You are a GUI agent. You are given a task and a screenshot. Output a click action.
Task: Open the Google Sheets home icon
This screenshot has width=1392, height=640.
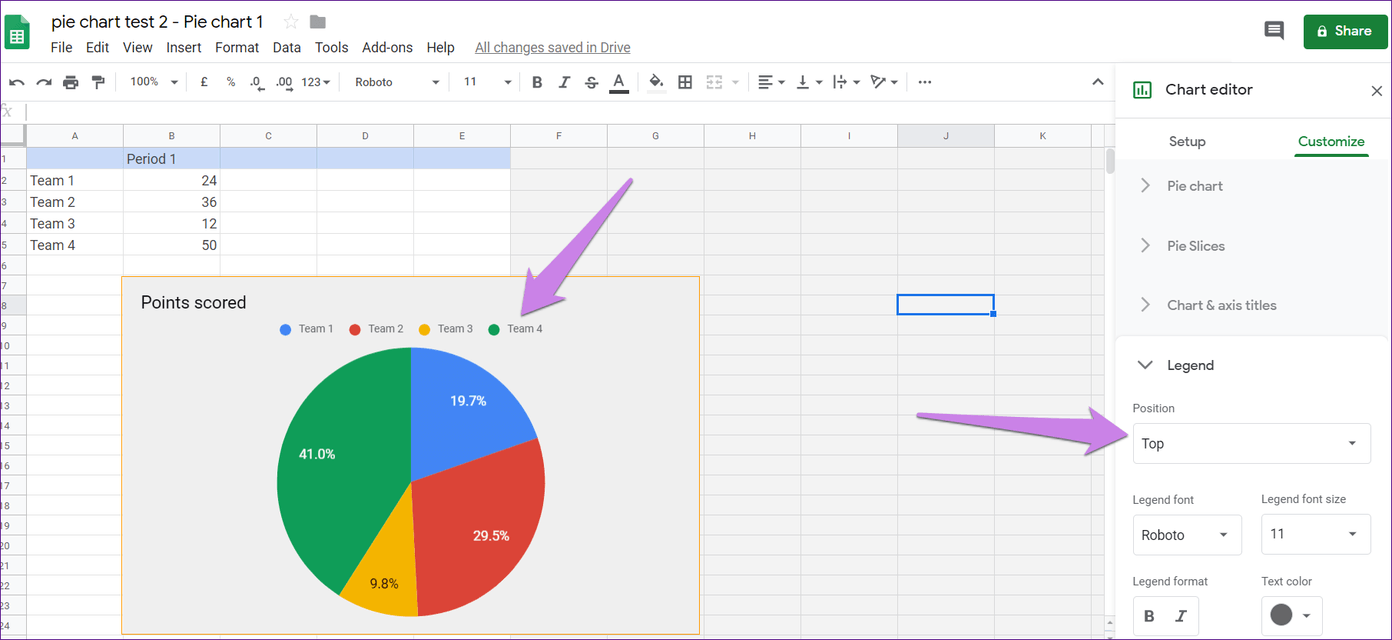(x=18, y=31)
